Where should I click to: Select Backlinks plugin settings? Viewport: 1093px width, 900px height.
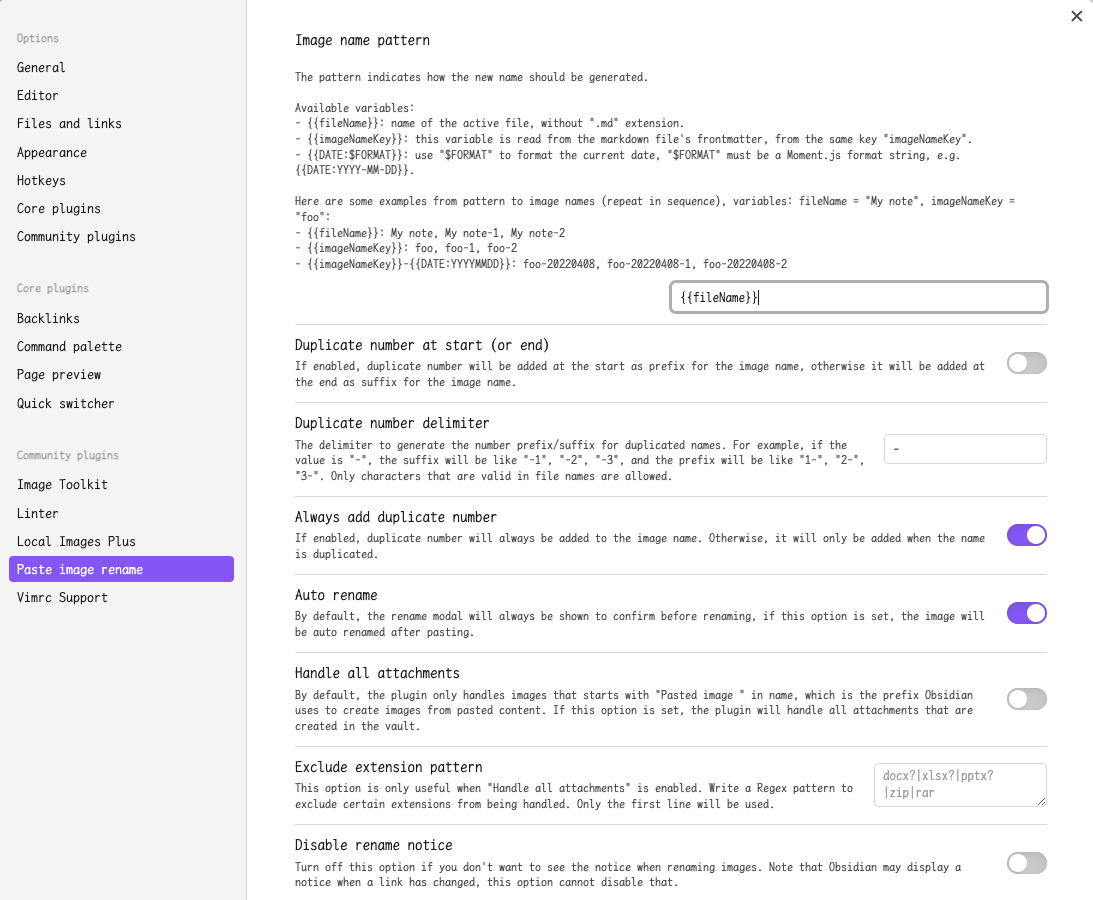coord(48,319)
